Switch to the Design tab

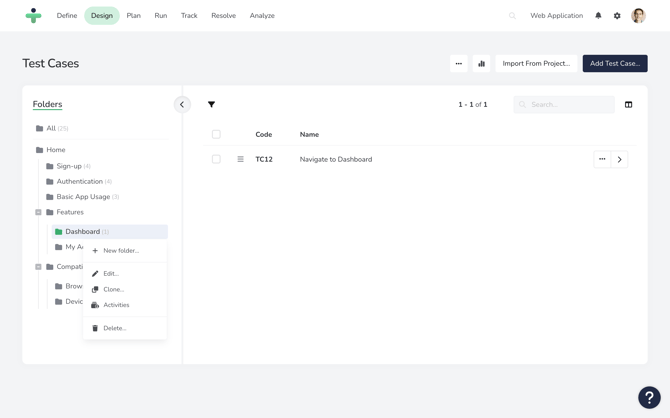coord(102,15)
